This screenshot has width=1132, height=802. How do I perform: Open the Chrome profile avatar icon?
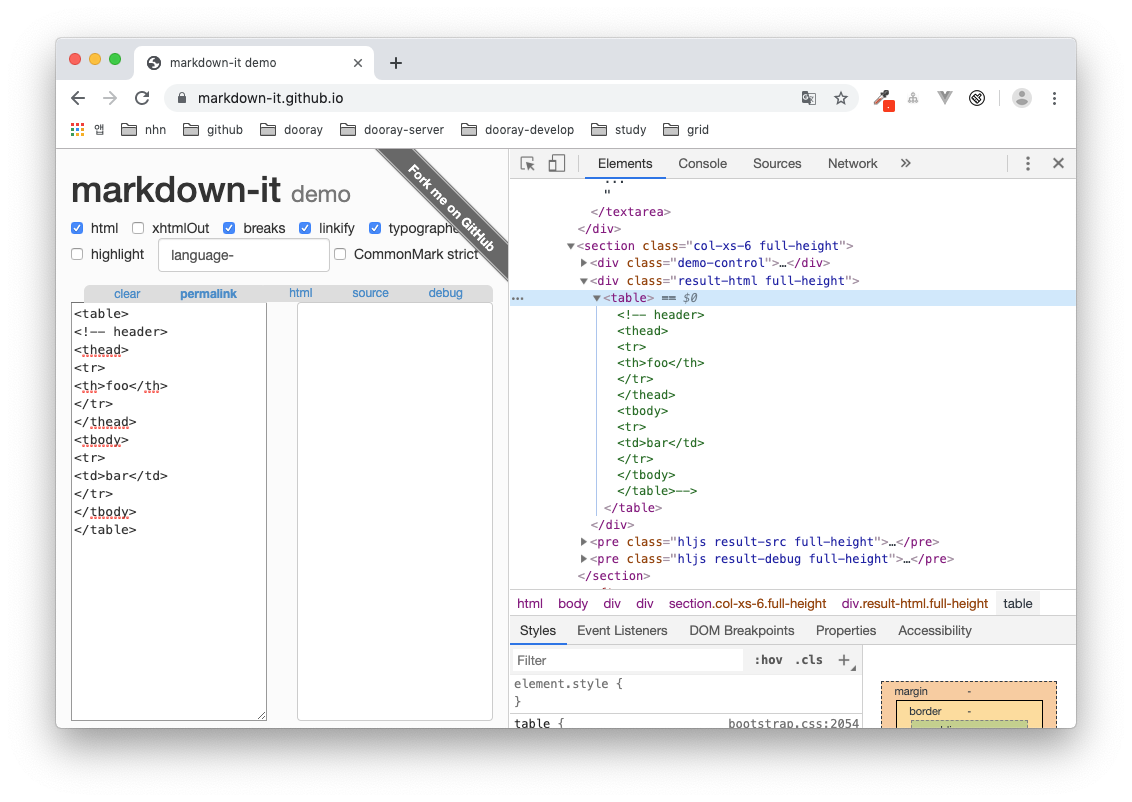1021,98
